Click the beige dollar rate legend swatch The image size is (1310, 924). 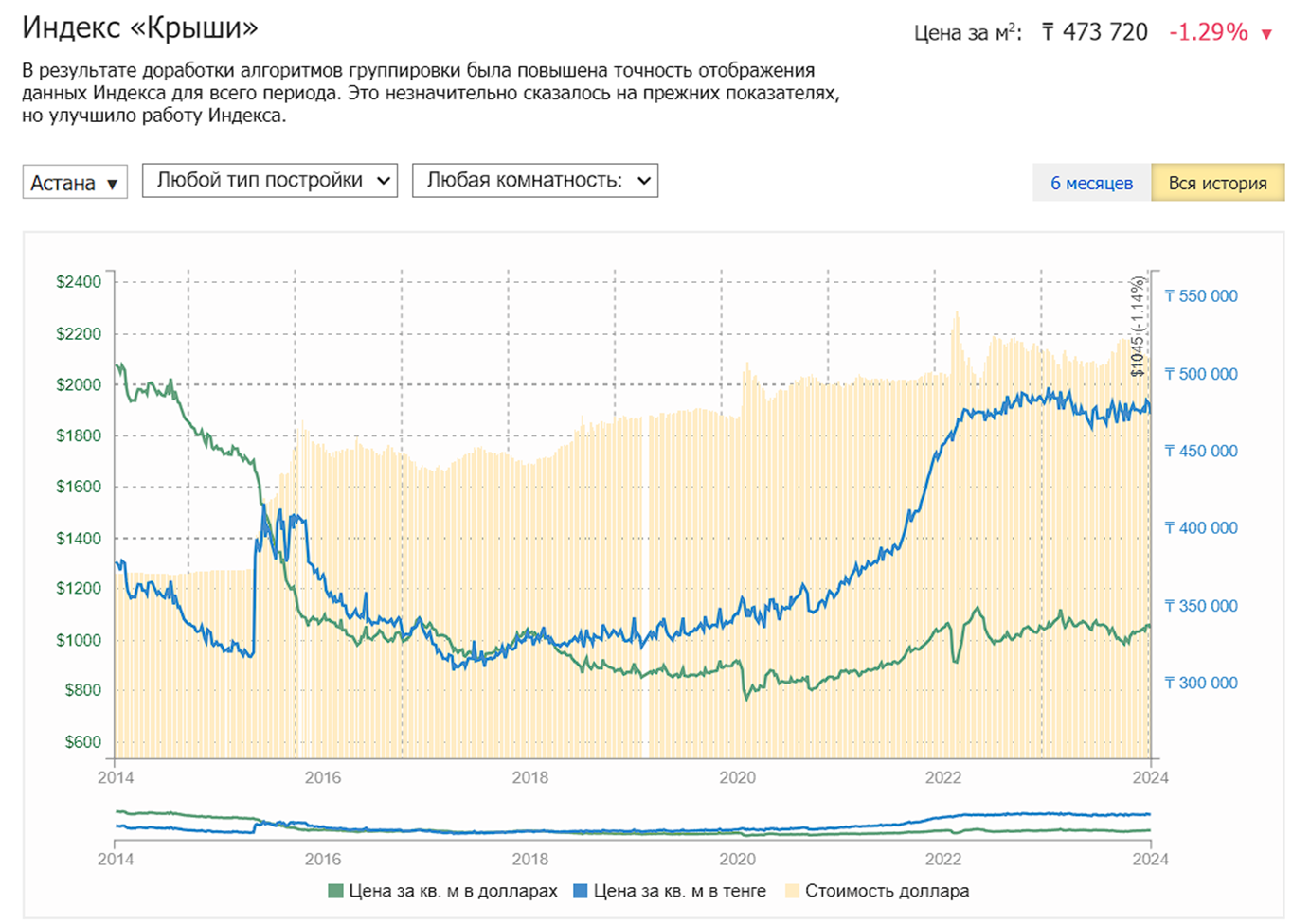coord(792,891)
